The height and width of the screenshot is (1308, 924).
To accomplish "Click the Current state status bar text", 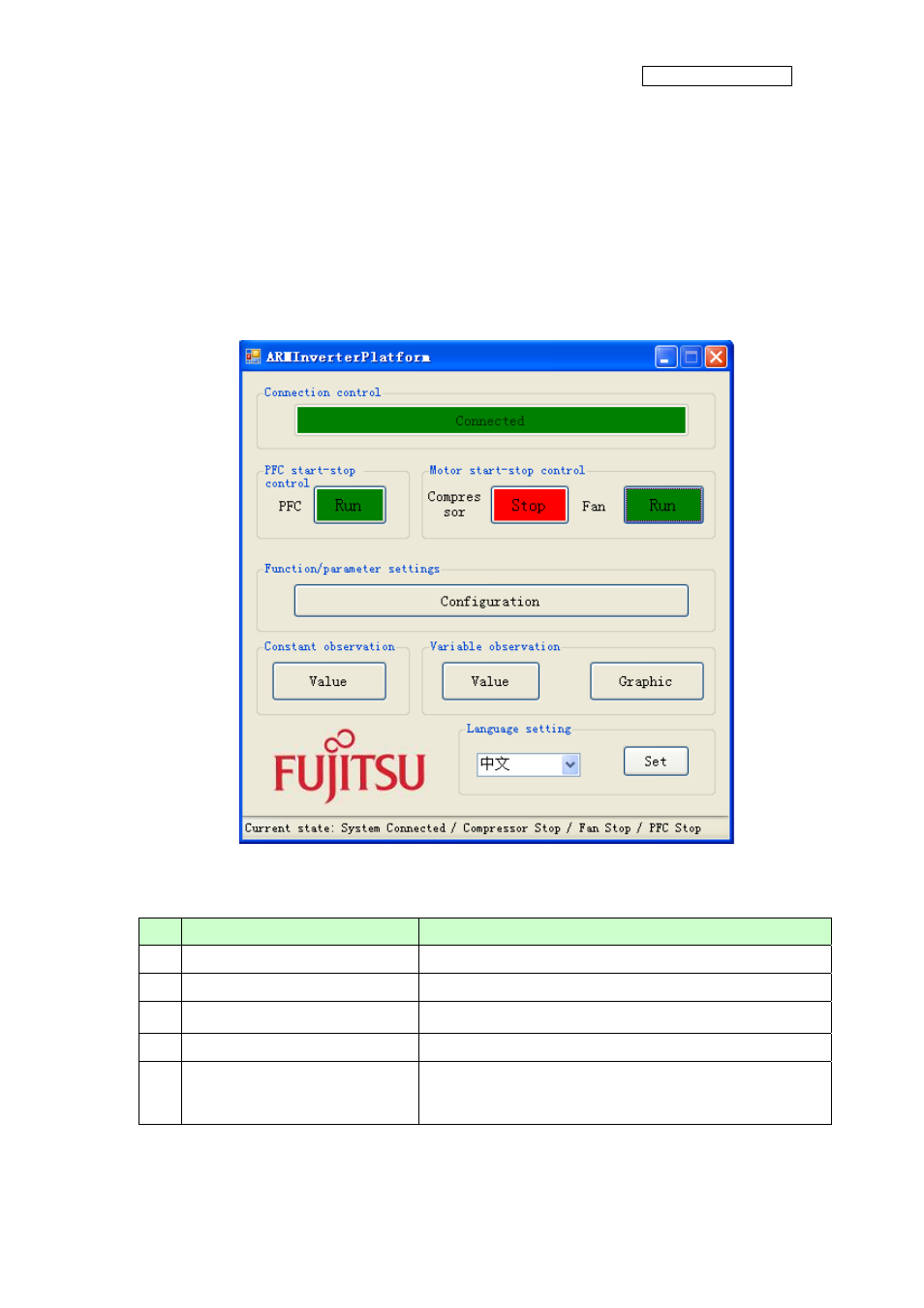I will tap(473, 828).
